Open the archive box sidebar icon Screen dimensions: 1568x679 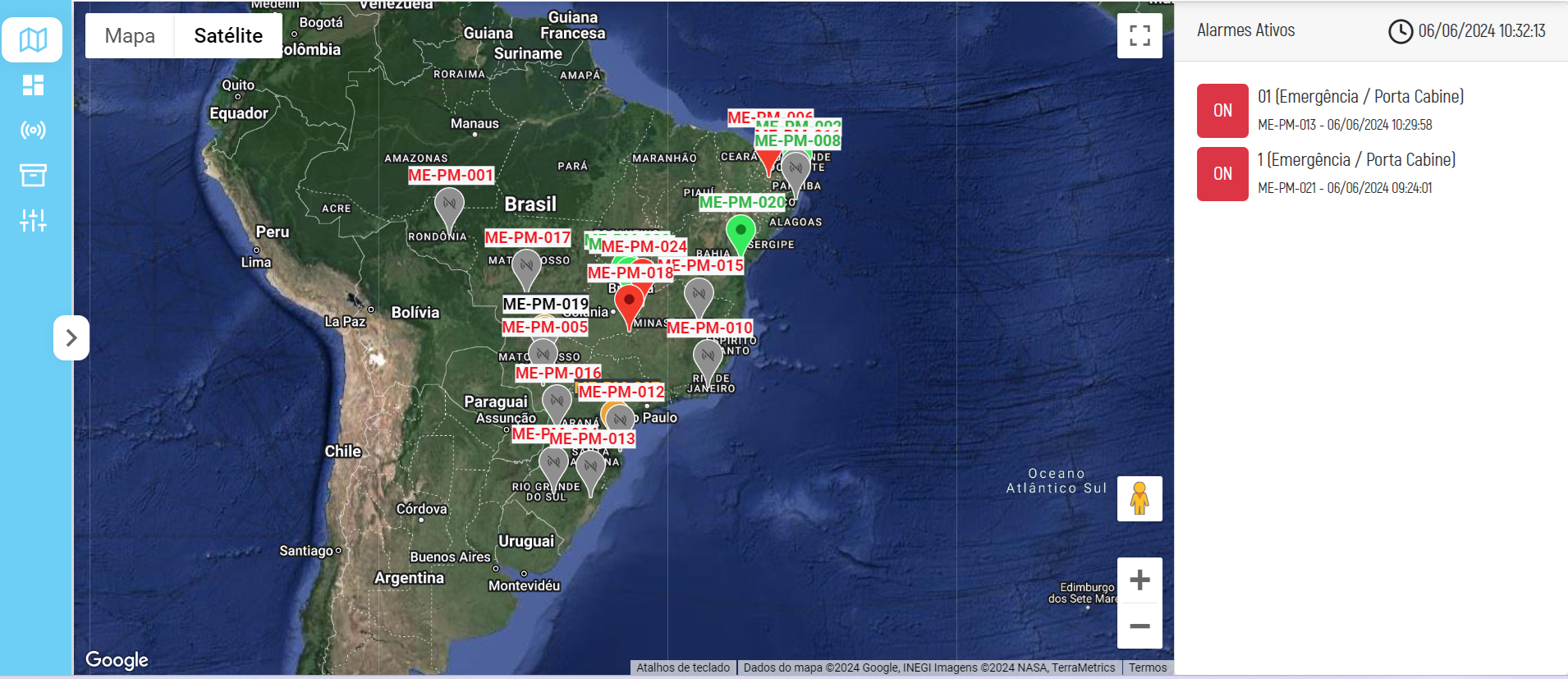coord(33,175)
